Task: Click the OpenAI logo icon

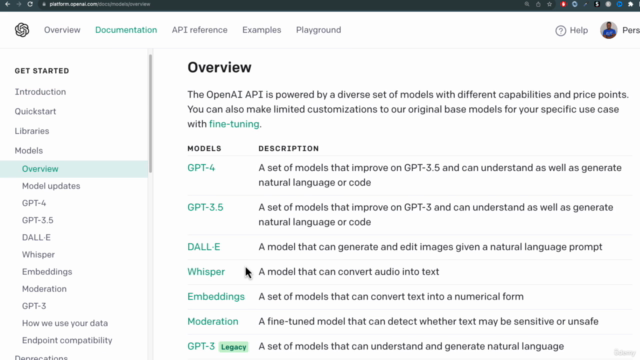Action: (x=22, y=30)
